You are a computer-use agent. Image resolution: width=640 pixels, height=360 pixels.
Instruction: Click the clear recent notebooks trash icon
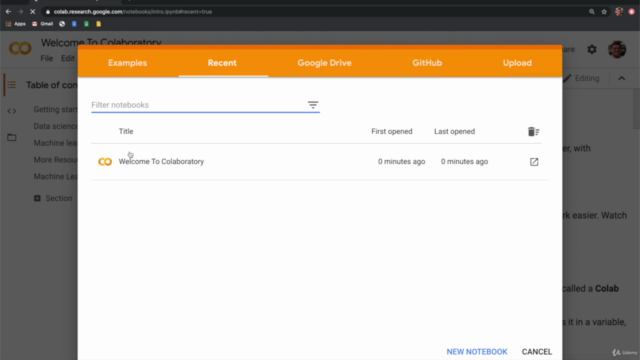(533, 131)
